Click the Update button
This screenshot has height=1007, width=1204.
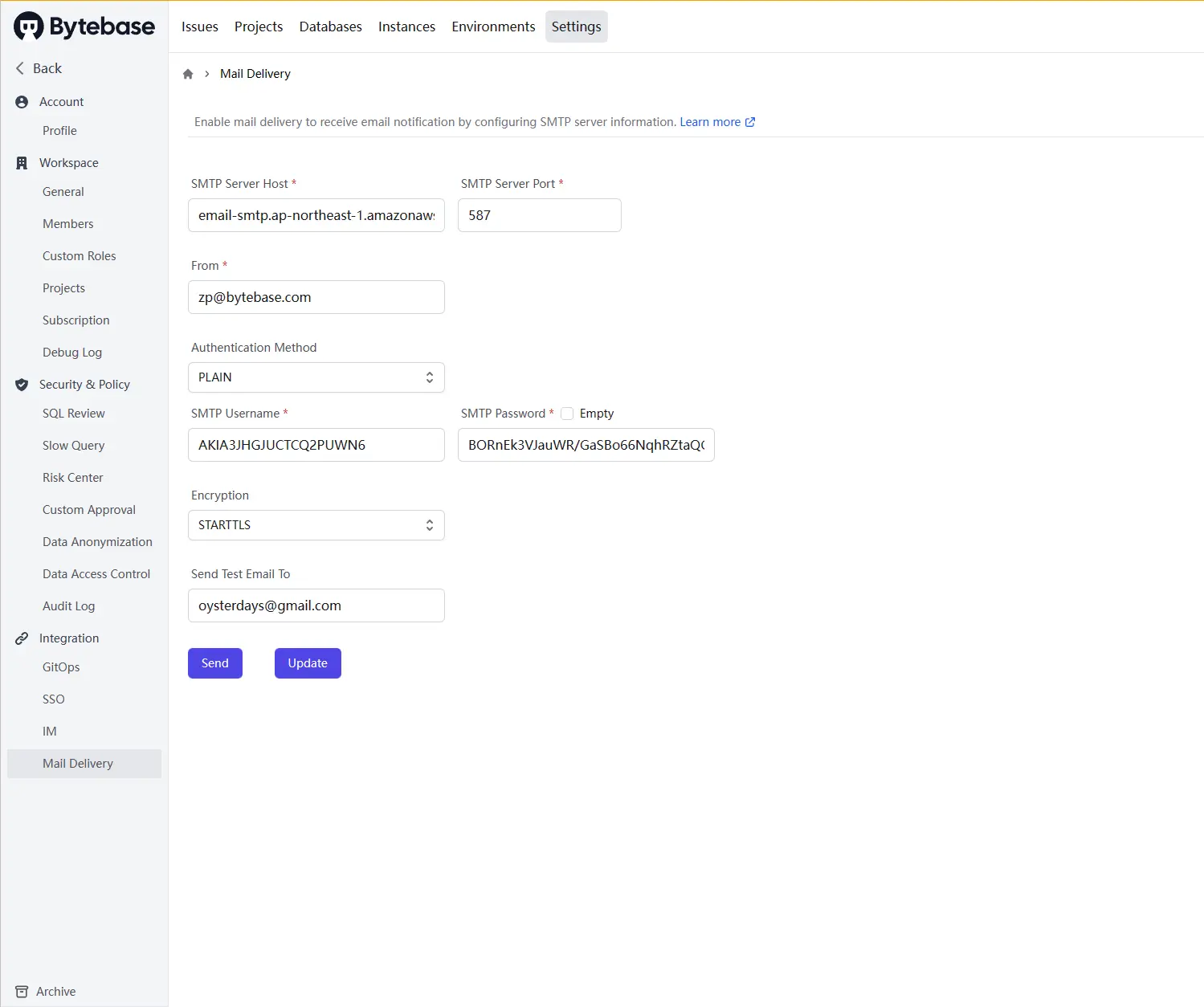308,663
